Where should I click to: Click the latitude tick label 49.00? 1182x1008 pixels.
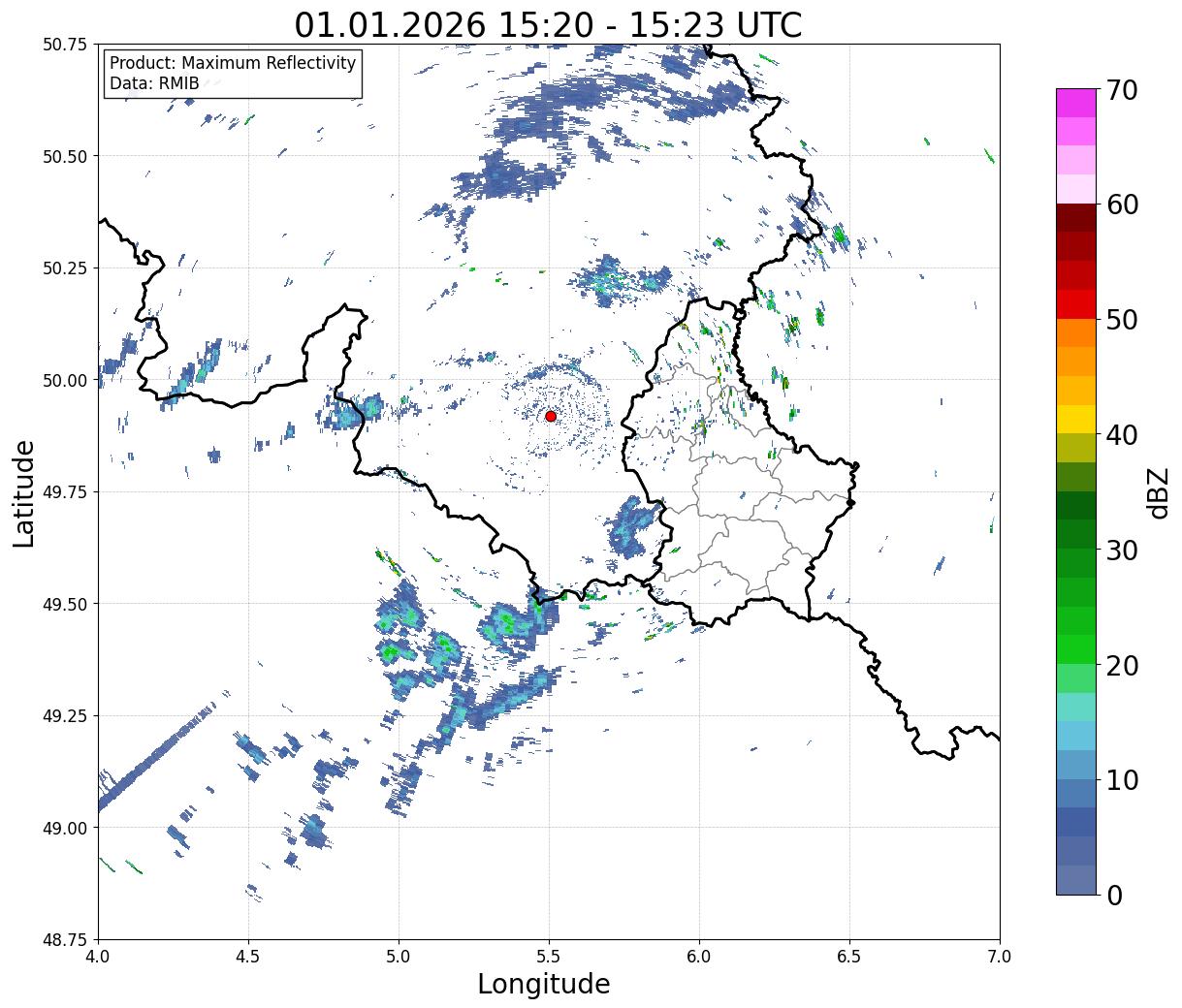65,828
